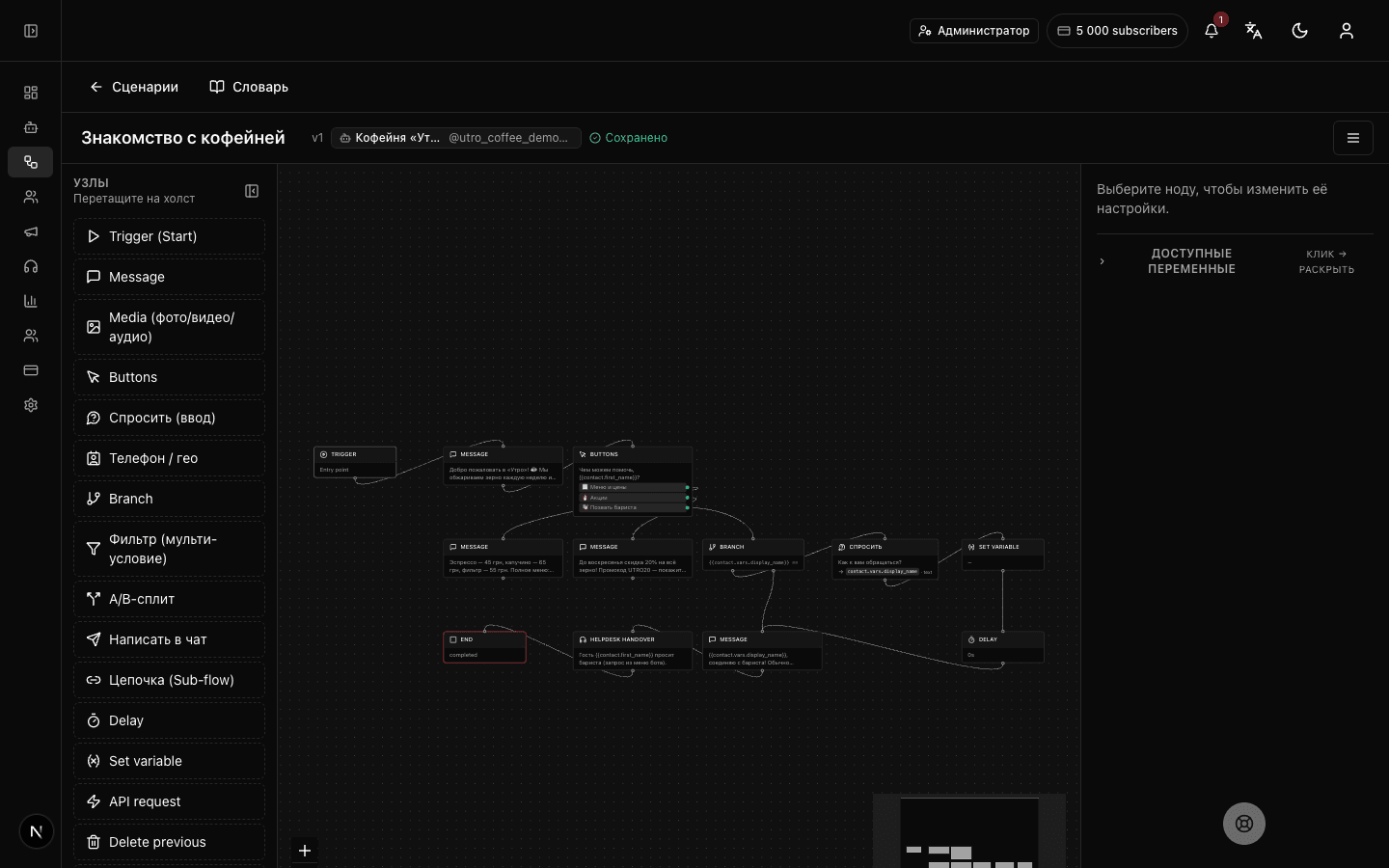Collapse the nodes palette panel
1389x868 pixels.
[252, 191]
